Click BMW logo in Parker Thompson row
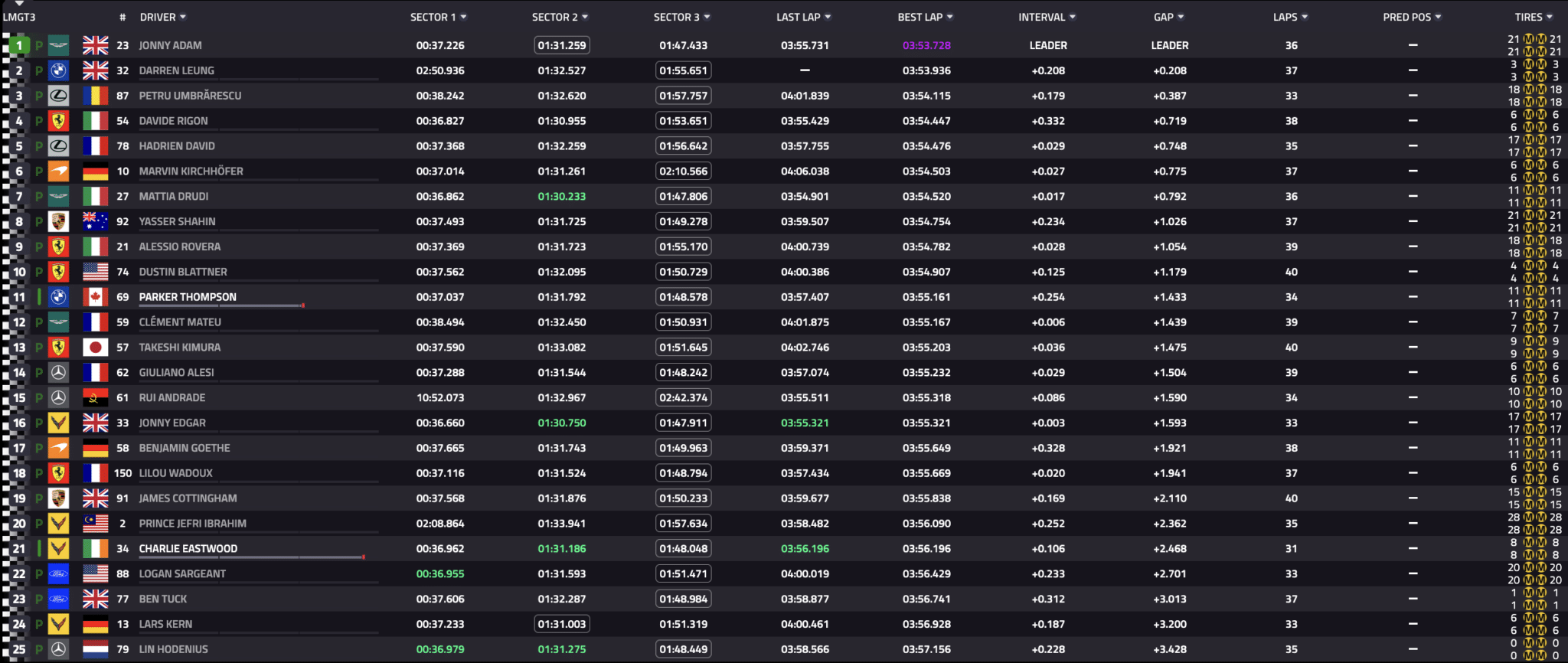Screen dimensions: 1568x663 point(59,297)
